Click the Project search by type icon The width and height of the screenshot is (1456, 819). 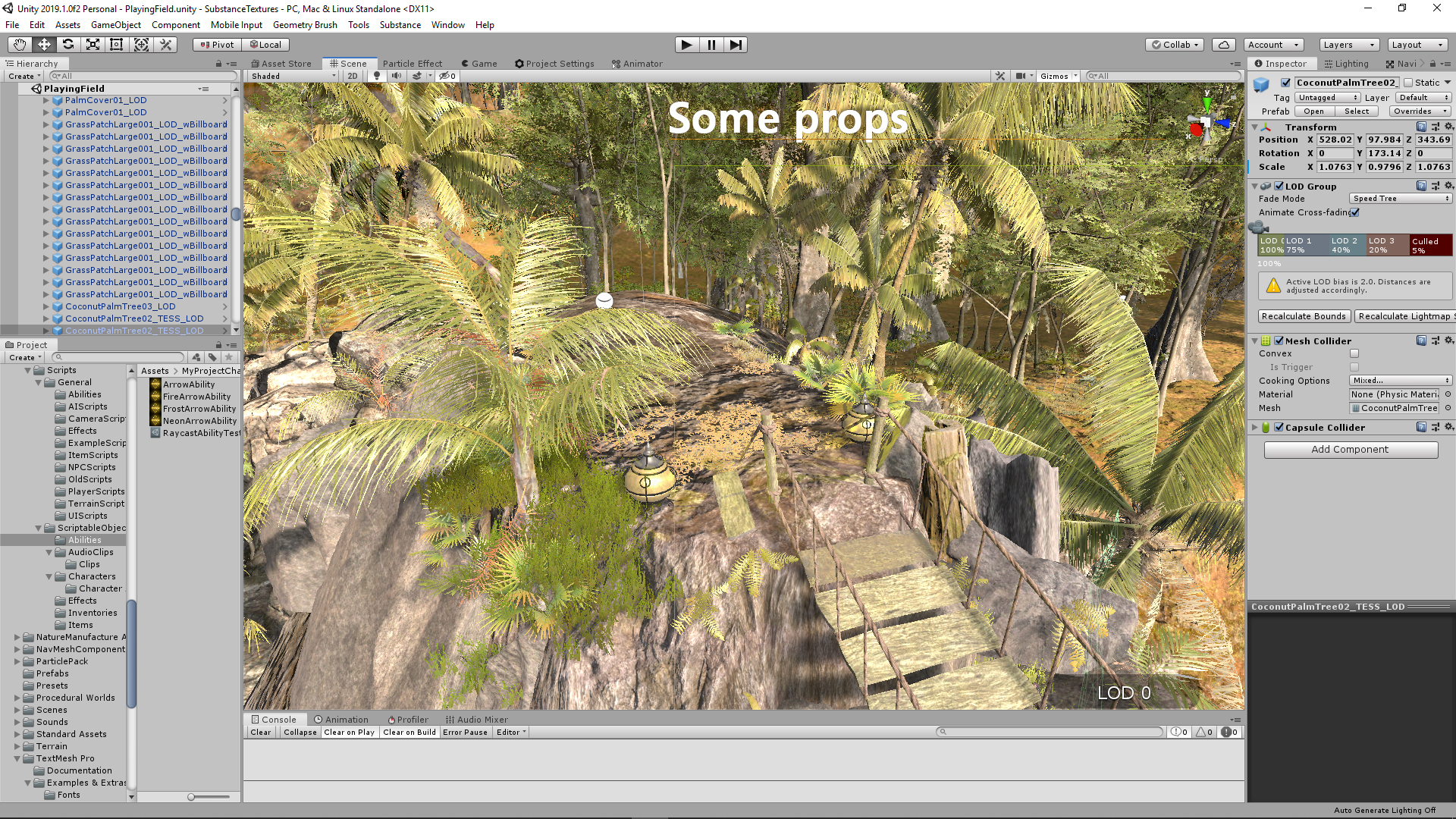[x=197, y=357]
